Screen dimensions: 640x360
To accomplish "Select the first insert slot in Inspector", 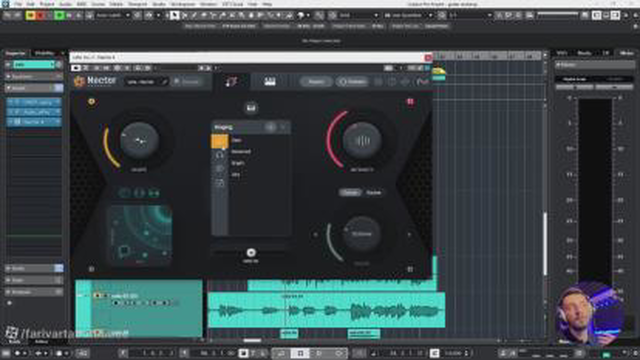I will point(34,102).
